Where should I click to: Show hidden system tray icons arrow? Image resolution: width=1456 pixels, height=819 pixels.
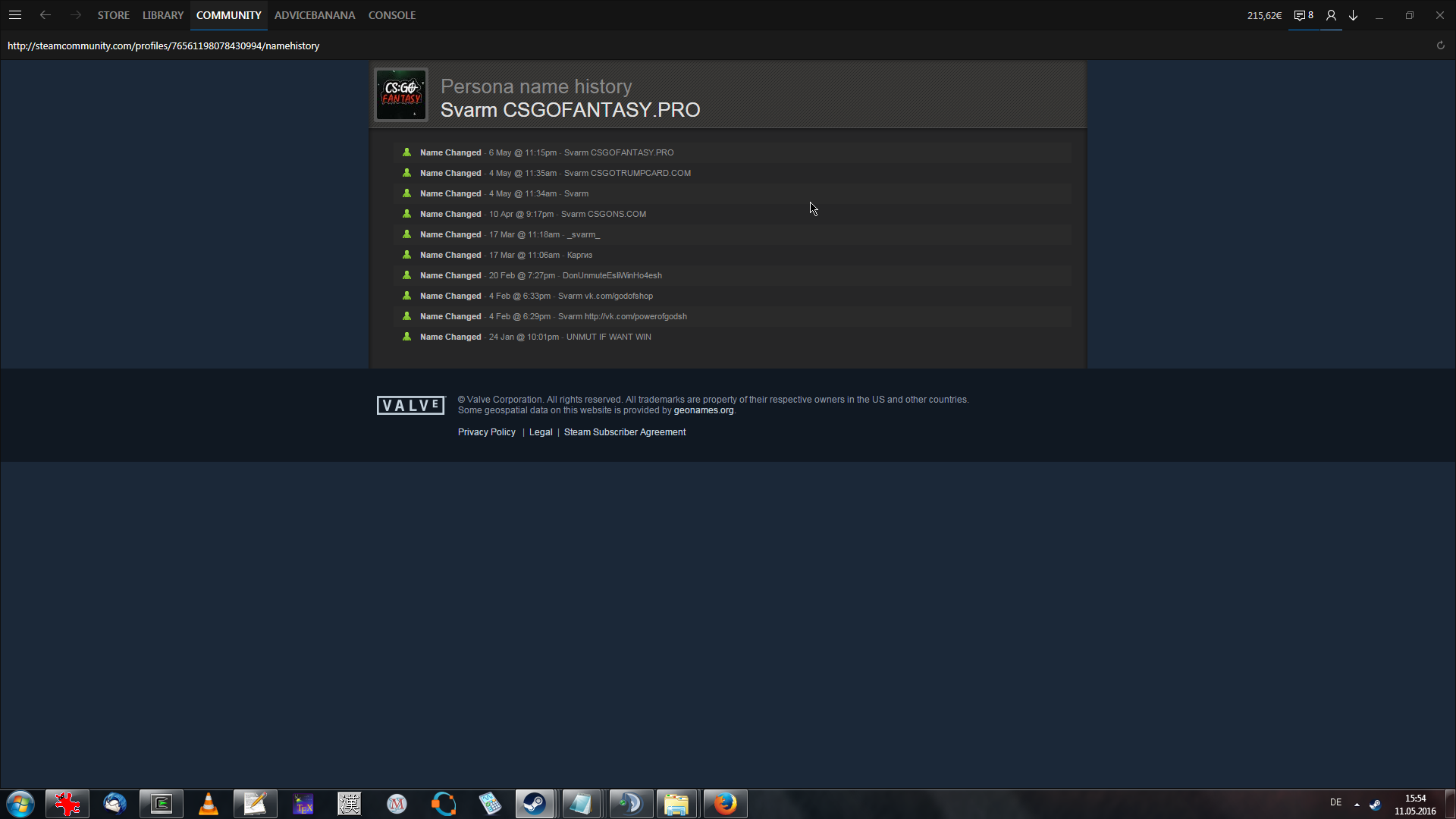point(1357,804)
